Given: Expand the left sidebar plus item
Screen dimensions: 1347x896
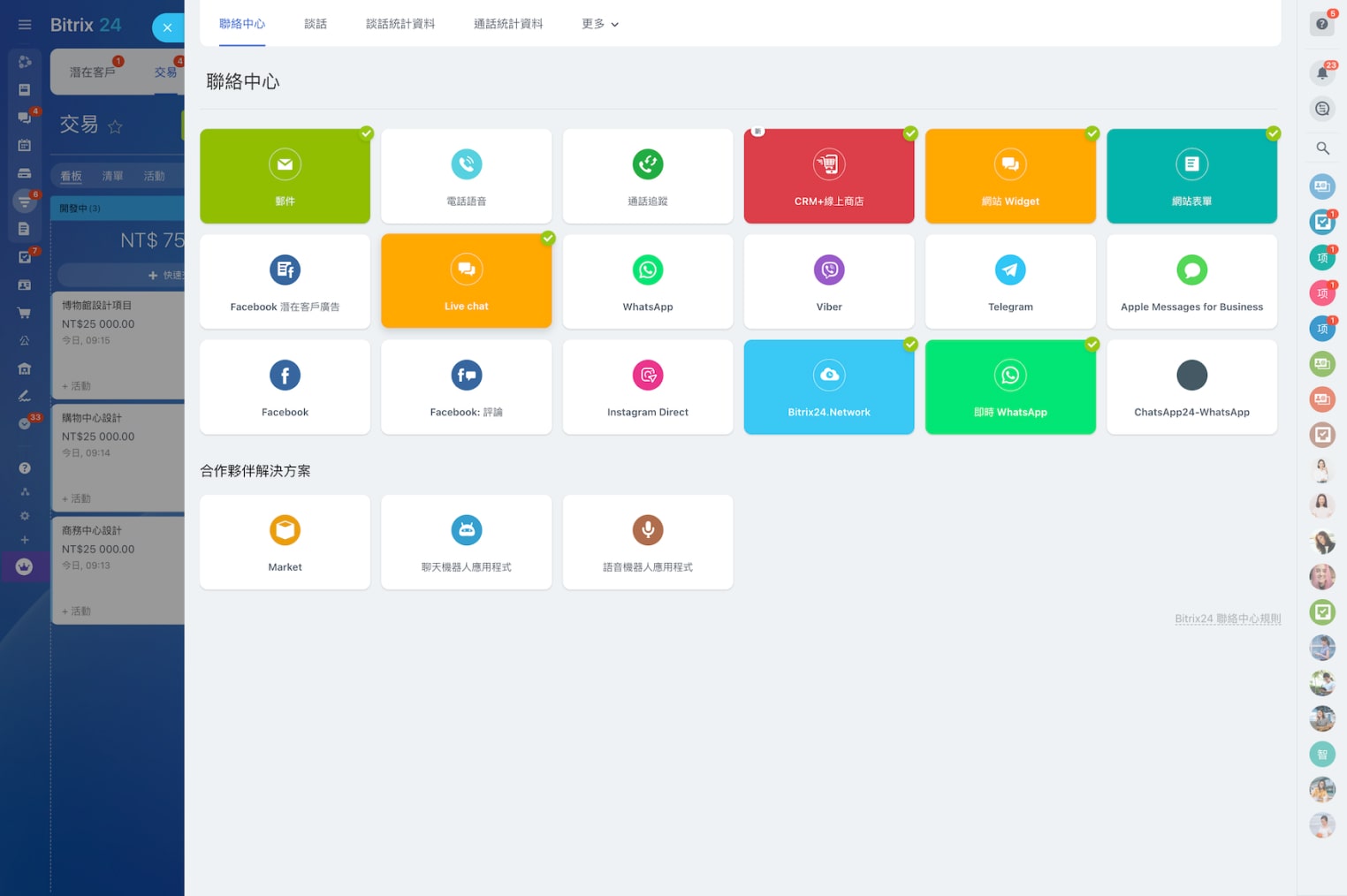Looking at the screenshot, I should 25,540.
